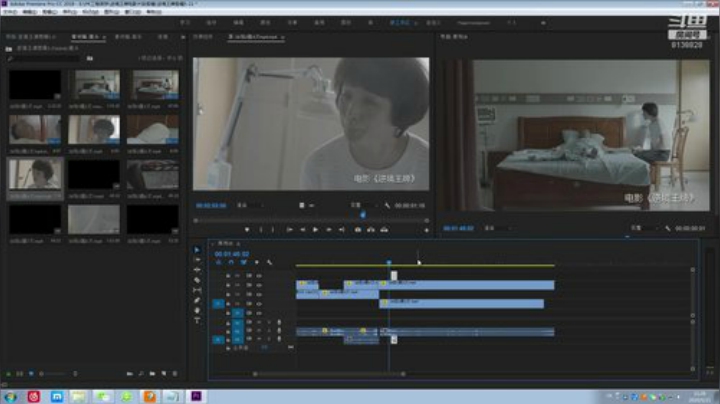
Task: Toggle Snap in the timeline header
Action: [231, 263]
